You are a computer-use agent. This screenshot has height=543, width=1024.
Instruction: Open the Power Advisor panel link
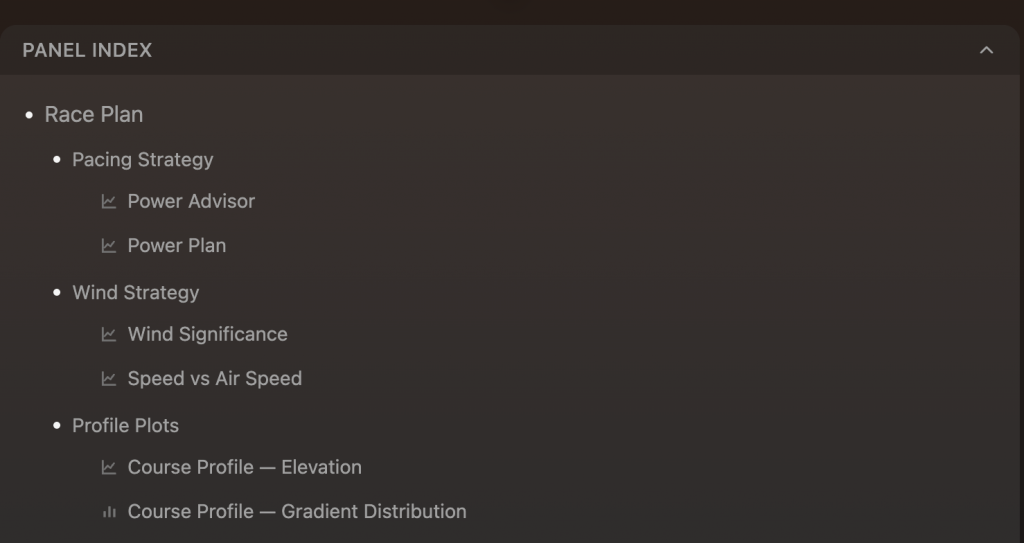click(191, 201)
